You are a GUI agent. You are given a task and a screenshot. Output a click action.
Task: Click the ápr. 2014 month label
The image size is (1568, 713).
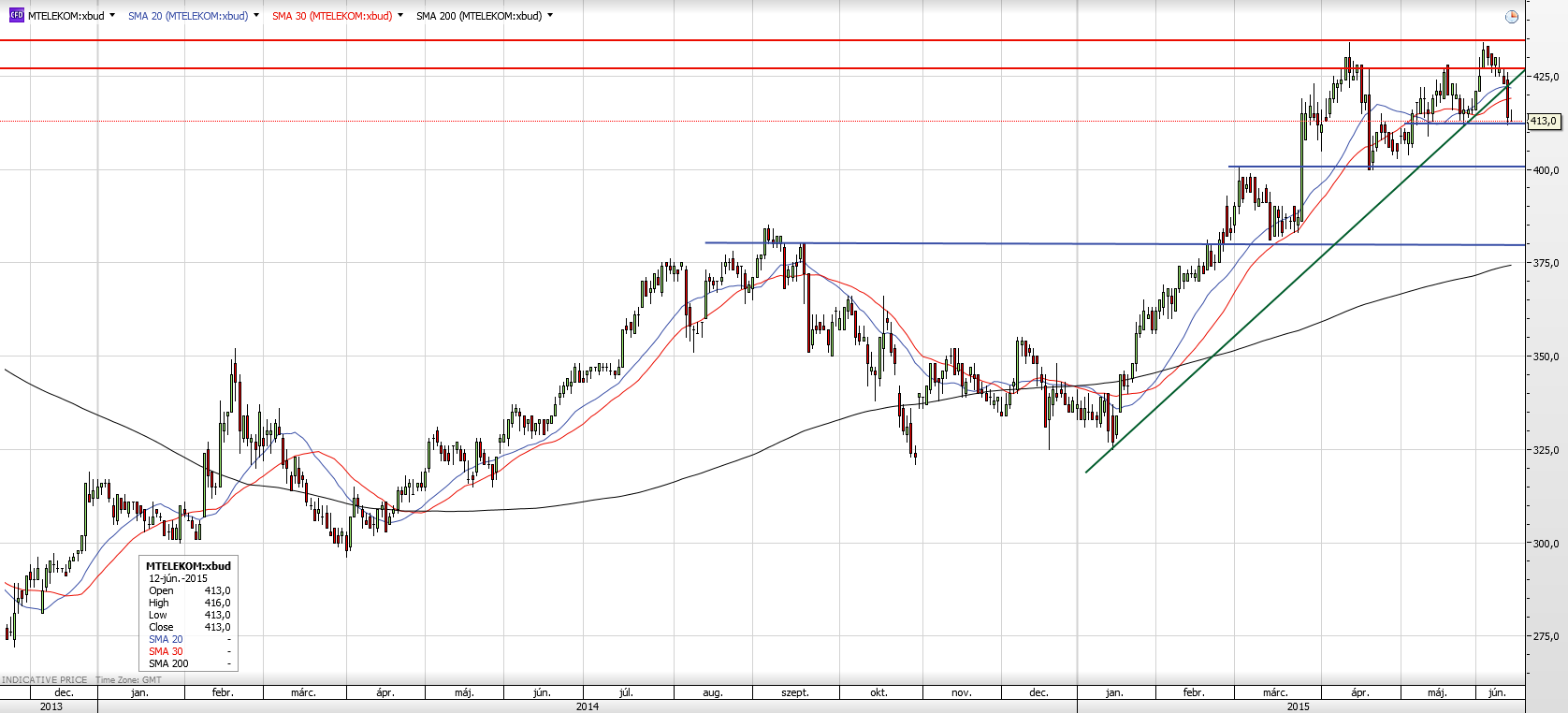(x=385, y=692)
